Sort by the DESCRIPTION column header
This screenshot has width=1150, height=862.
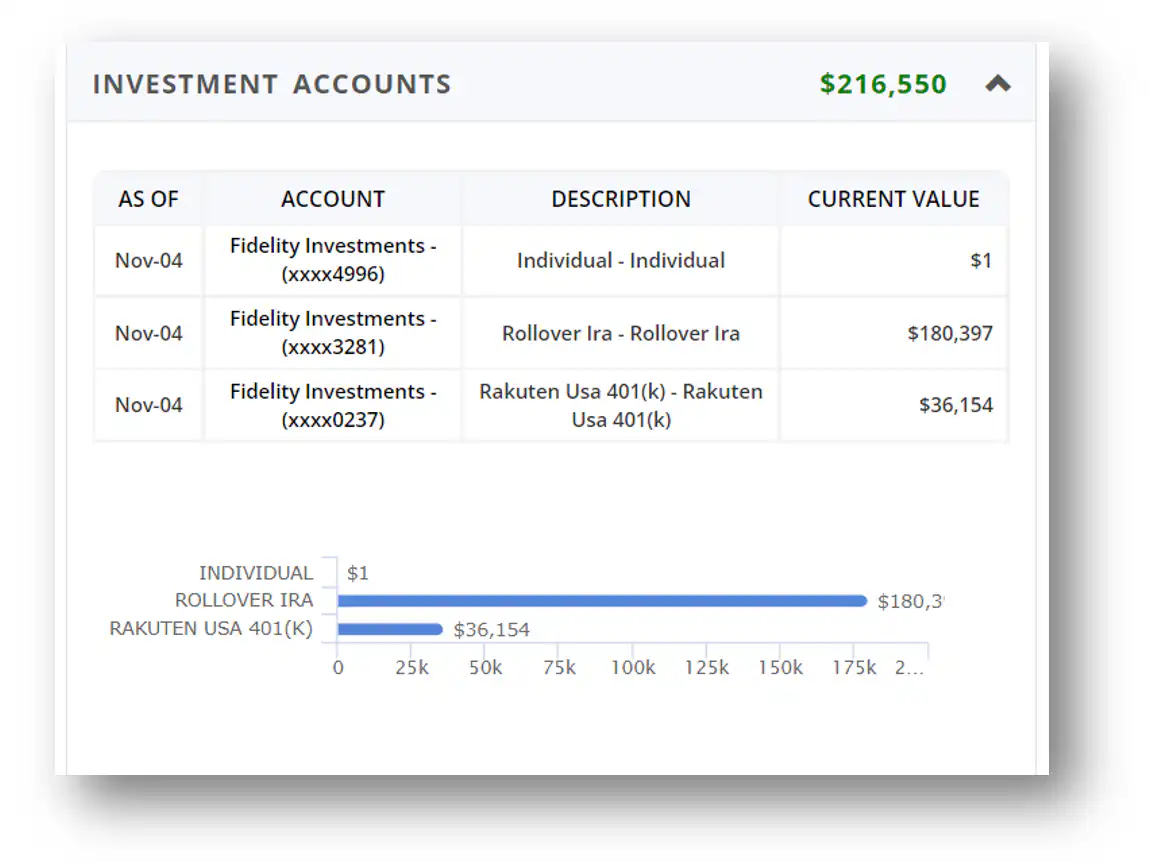(620, 199)
